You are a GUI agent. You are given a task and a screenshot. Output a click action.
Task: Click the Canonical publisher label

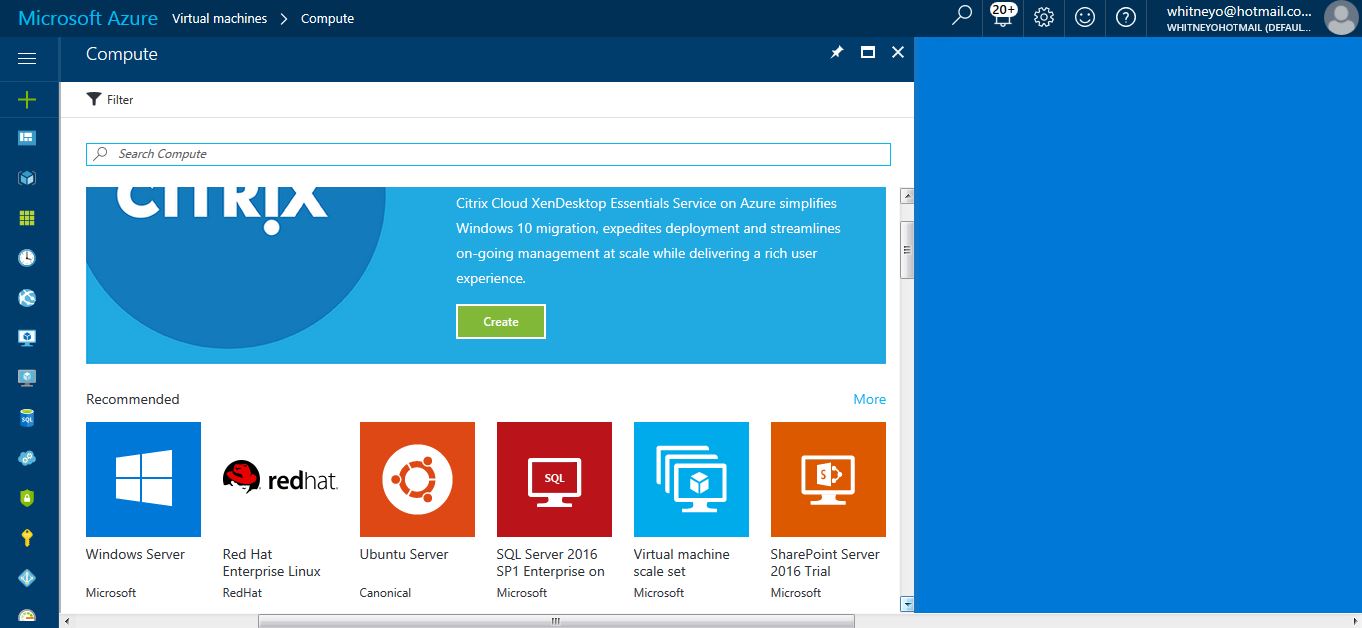[x=385, y=593]
